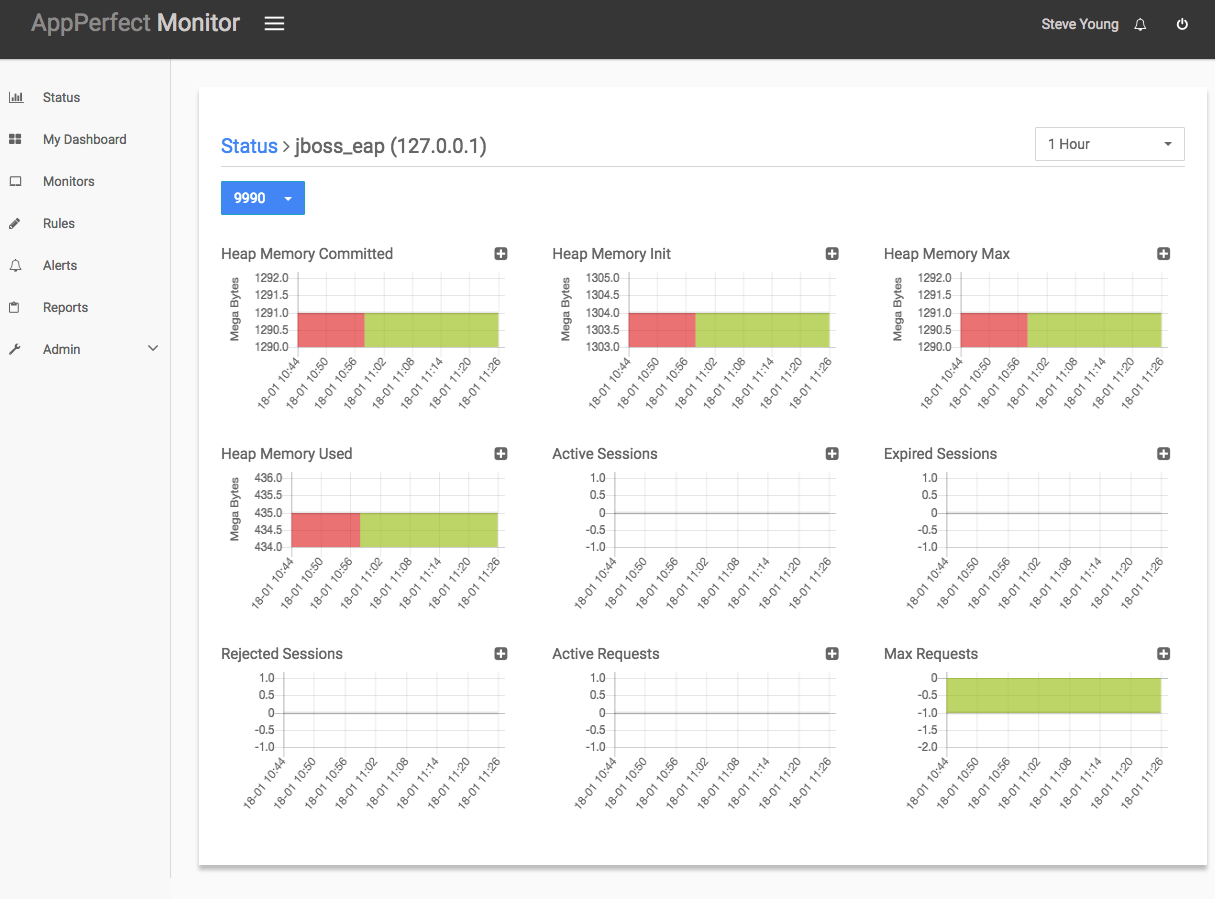Click green area of Max Requests chart
This screenshot has height=899, width=1215.
tap(1053, 695)
